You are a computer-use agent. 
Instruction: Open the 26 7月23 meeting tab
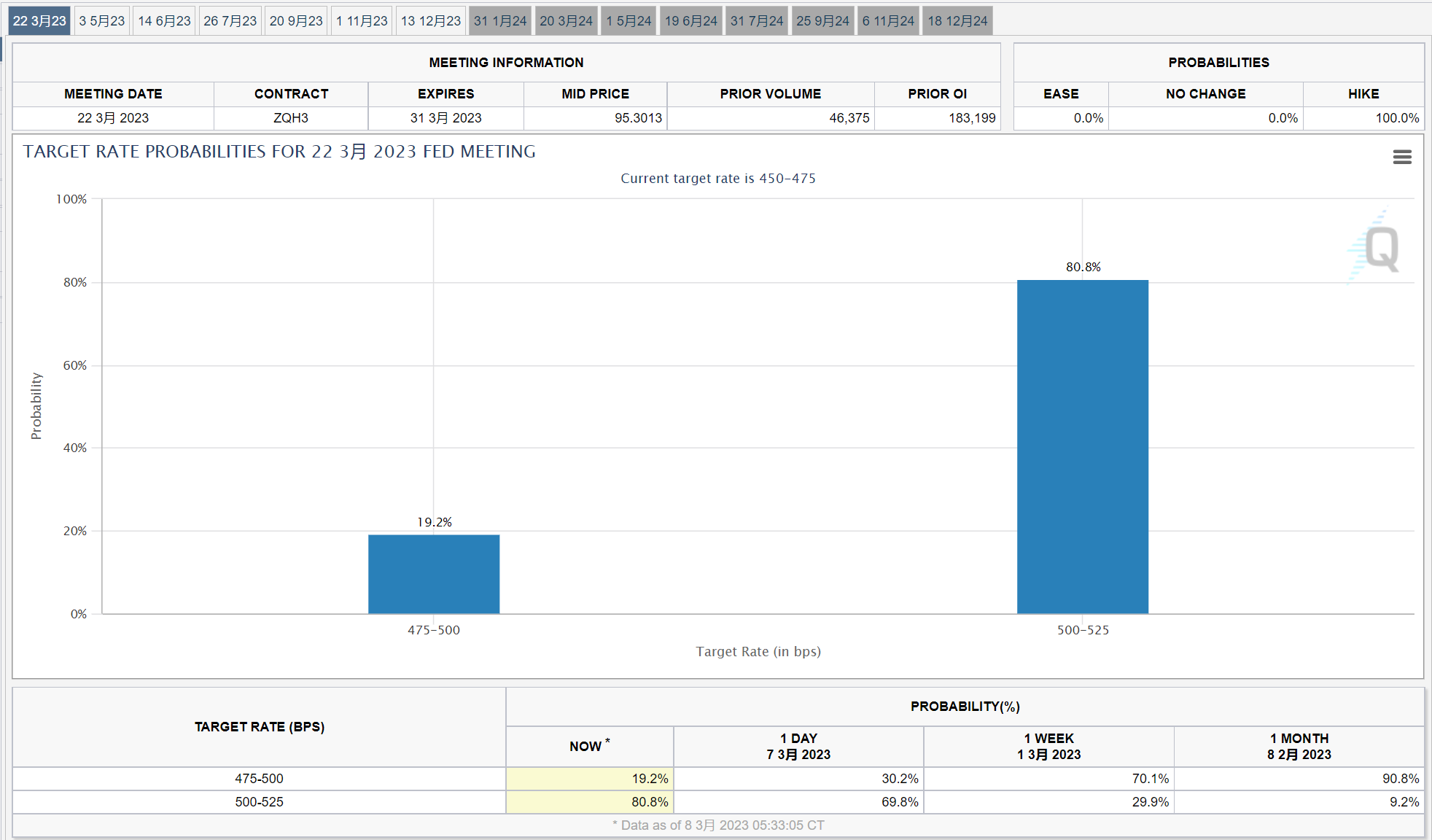tap(230, 20)
